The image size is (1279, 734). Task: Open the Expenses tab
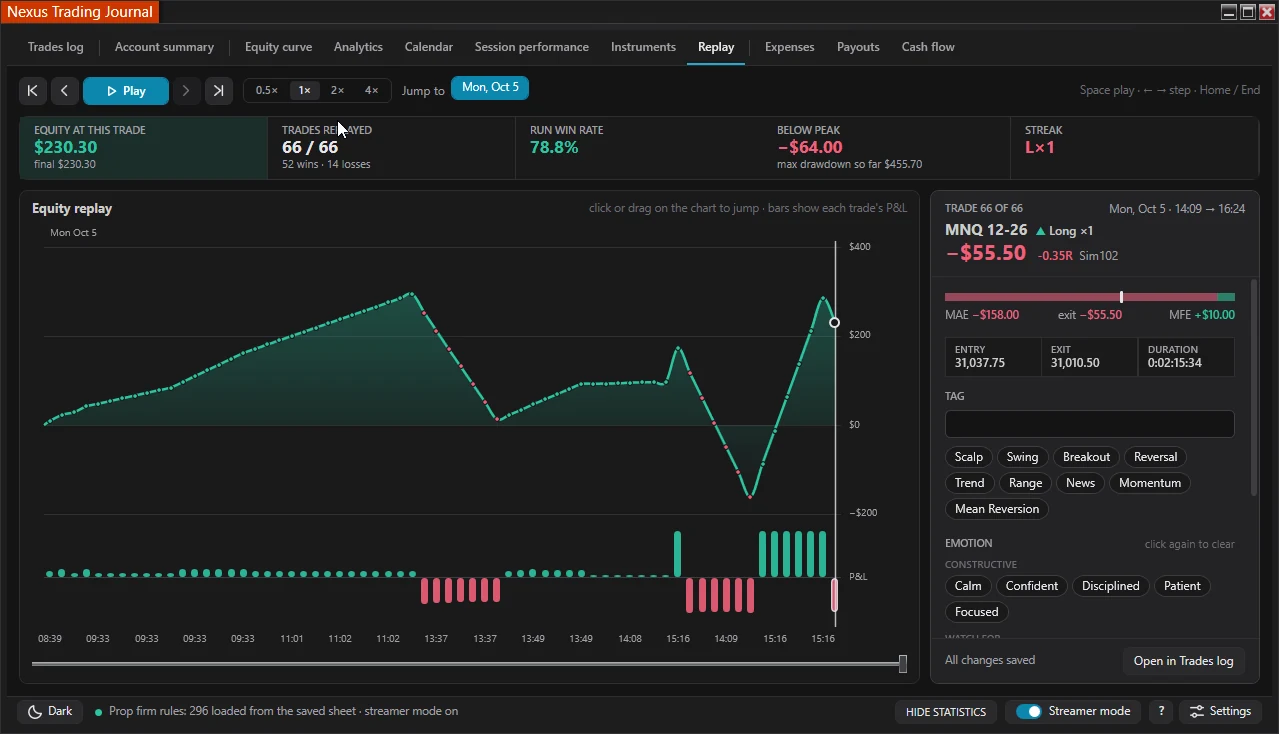[x=789, y=47]
